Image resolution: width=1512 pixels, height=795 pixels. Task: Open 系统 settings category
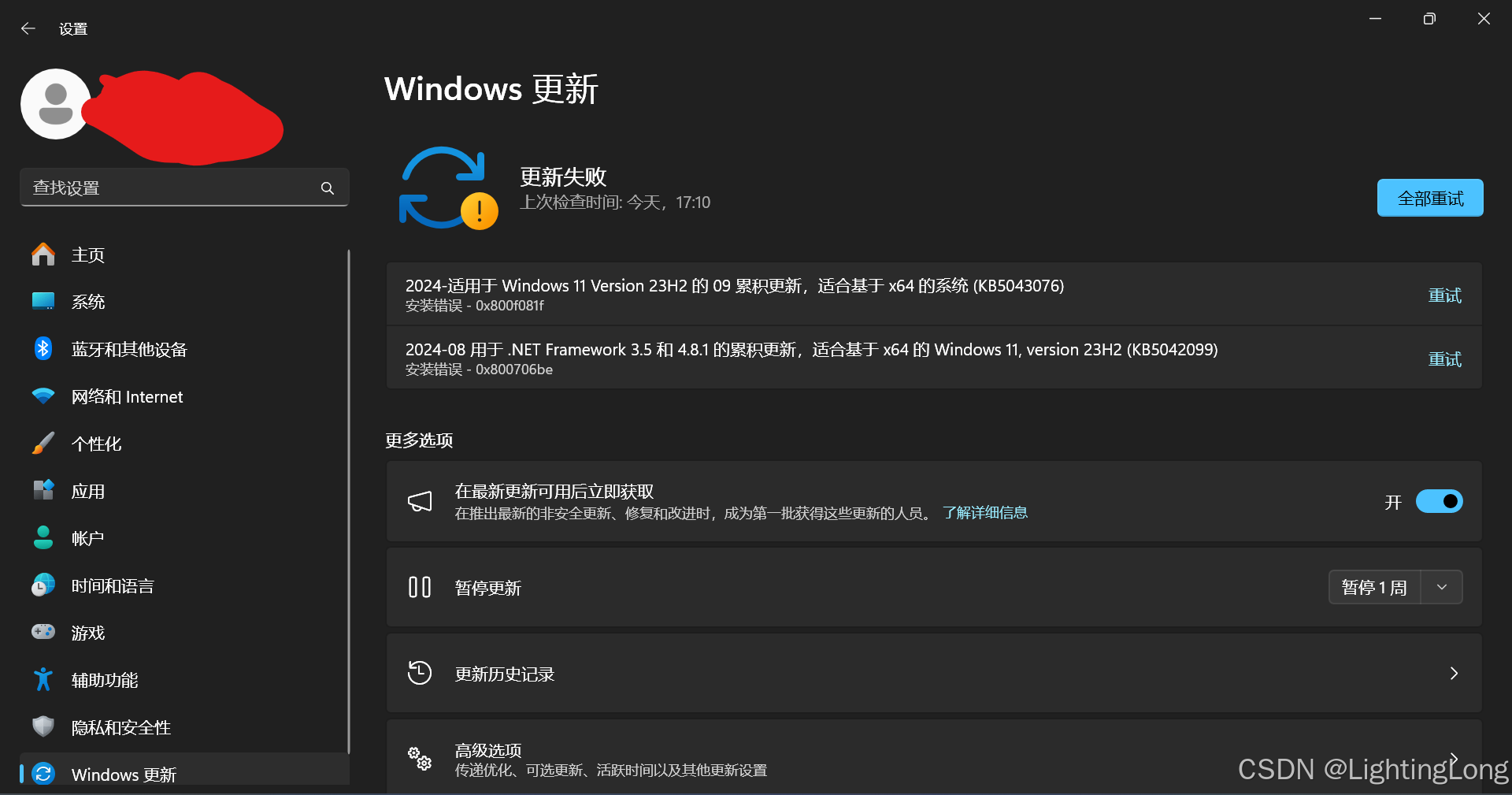184,302
